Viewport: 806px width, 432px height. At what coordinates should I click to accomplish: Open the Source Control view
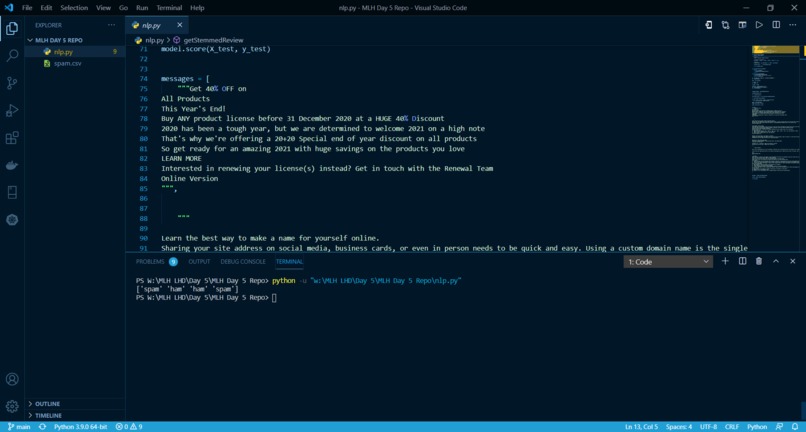[x=12, y=83]
